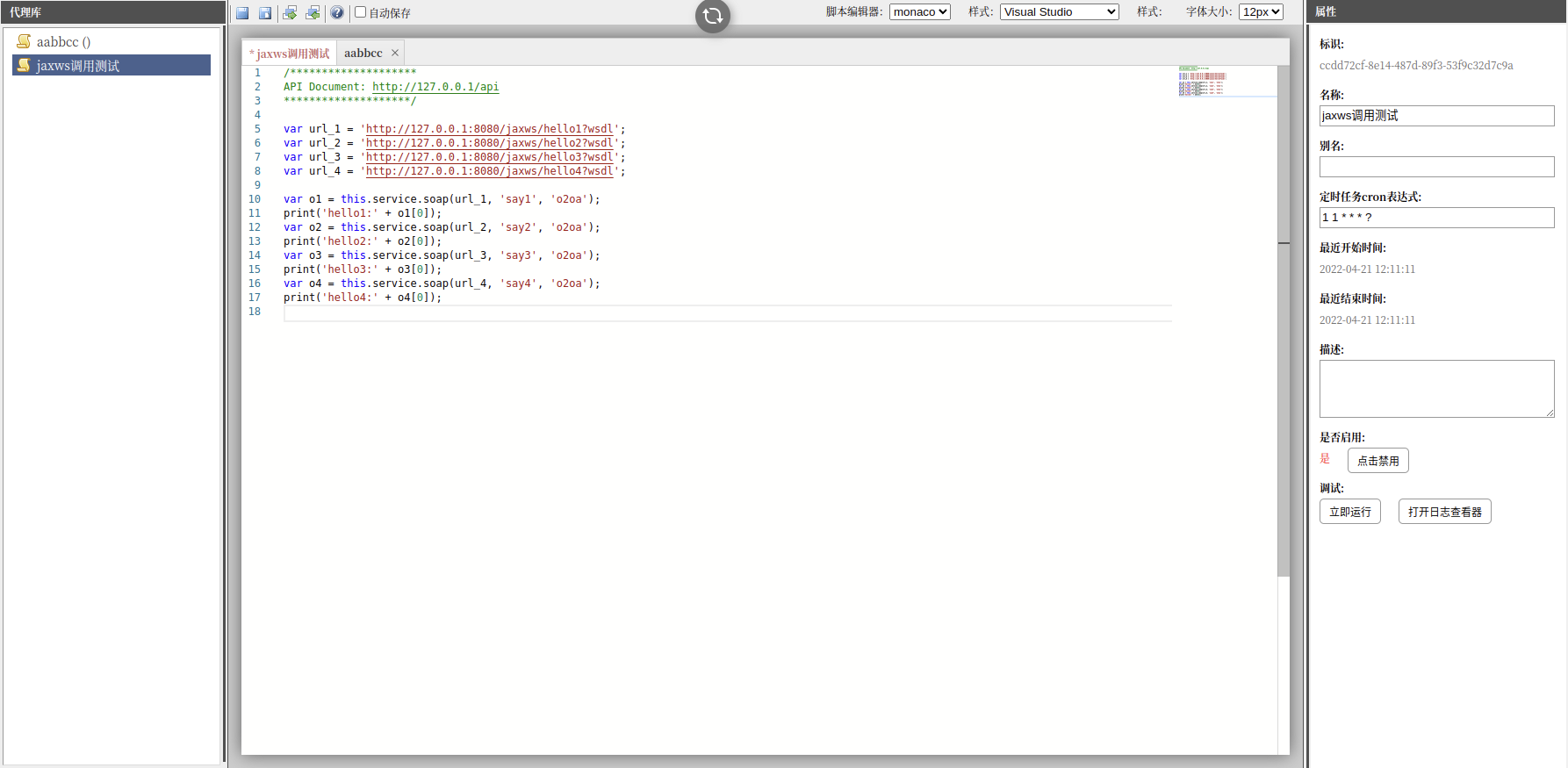1568x768 pixels.
Task: Click the 点击禁用 disable button
Action: tap(1377, 461)
